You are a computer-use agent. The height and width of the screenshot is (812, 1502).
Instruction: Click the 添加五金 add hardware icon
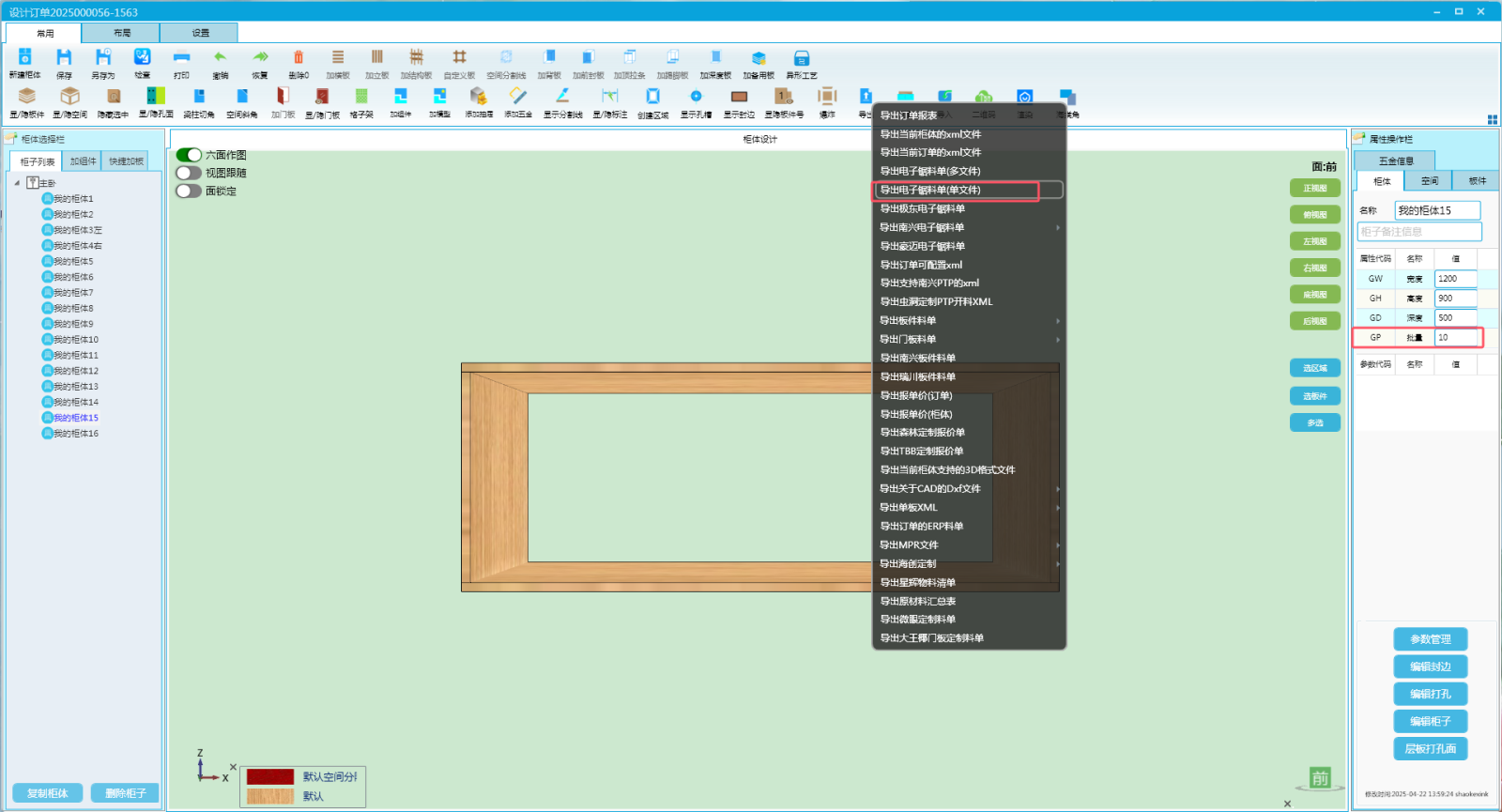click(518, 96)
